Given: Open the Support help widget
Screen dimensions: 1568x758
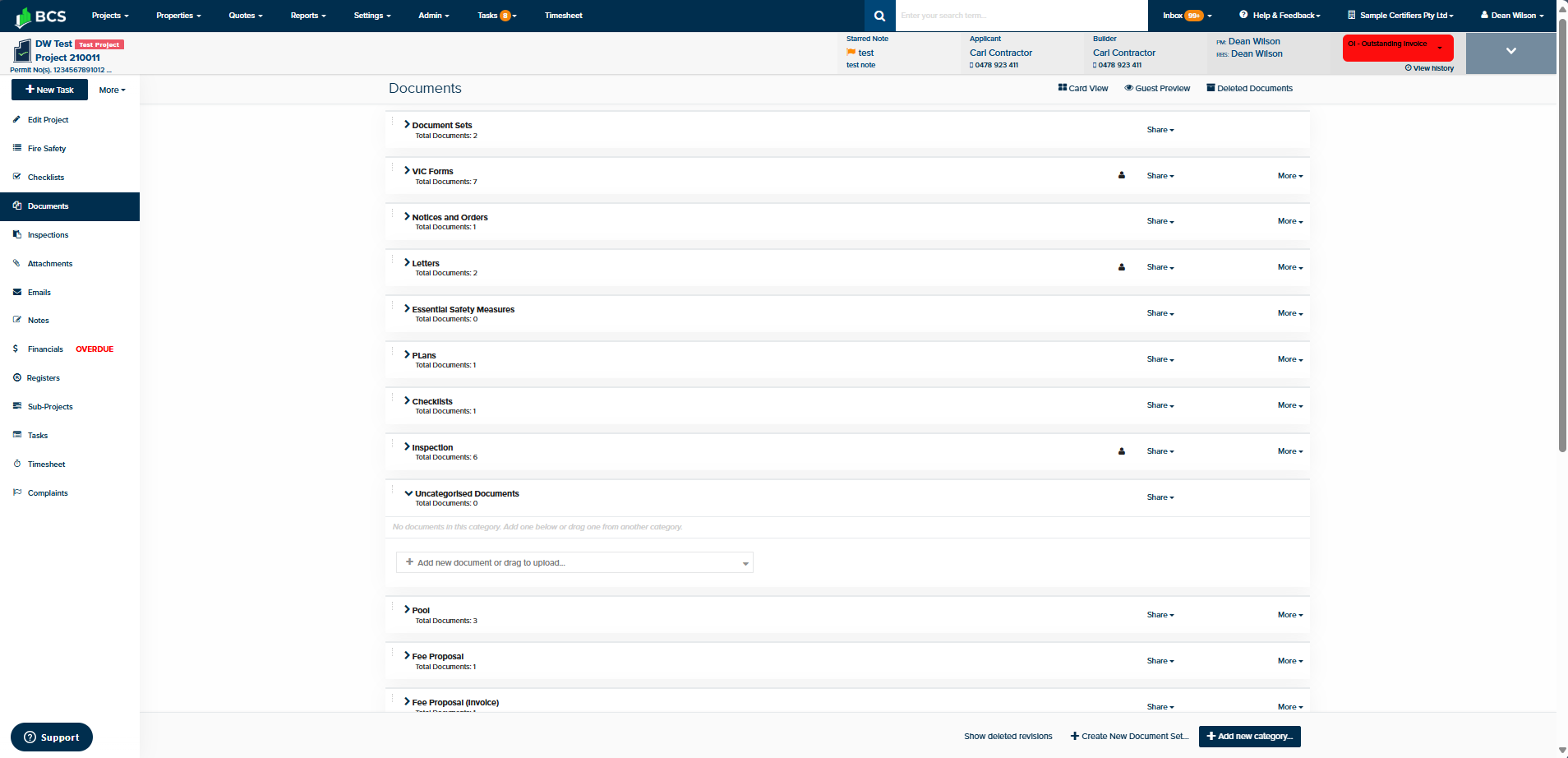Looking at the screenshot, I should coord(52,737).
